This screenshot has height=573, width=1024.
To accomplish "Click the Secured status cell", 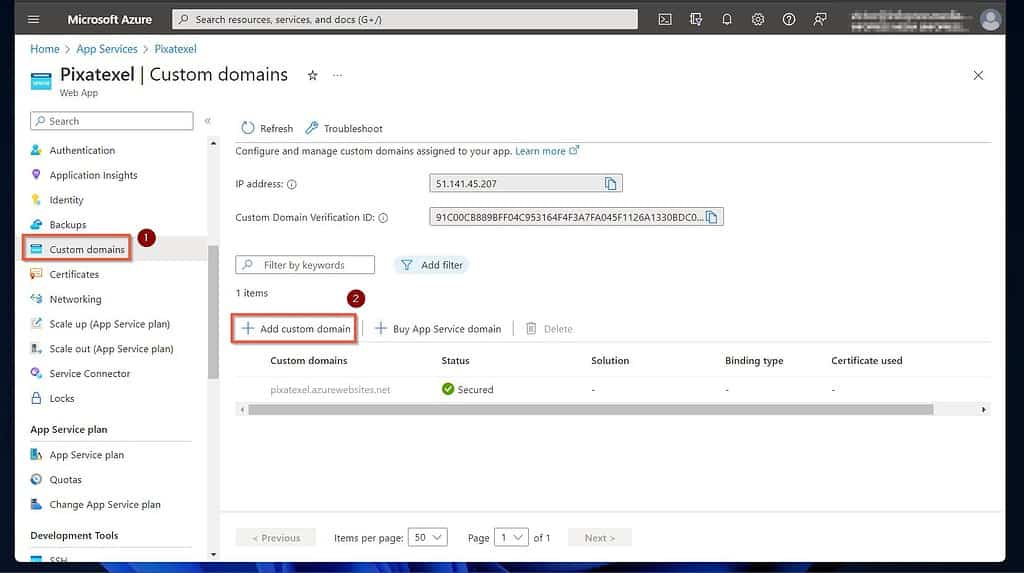I will coord(468,389).
